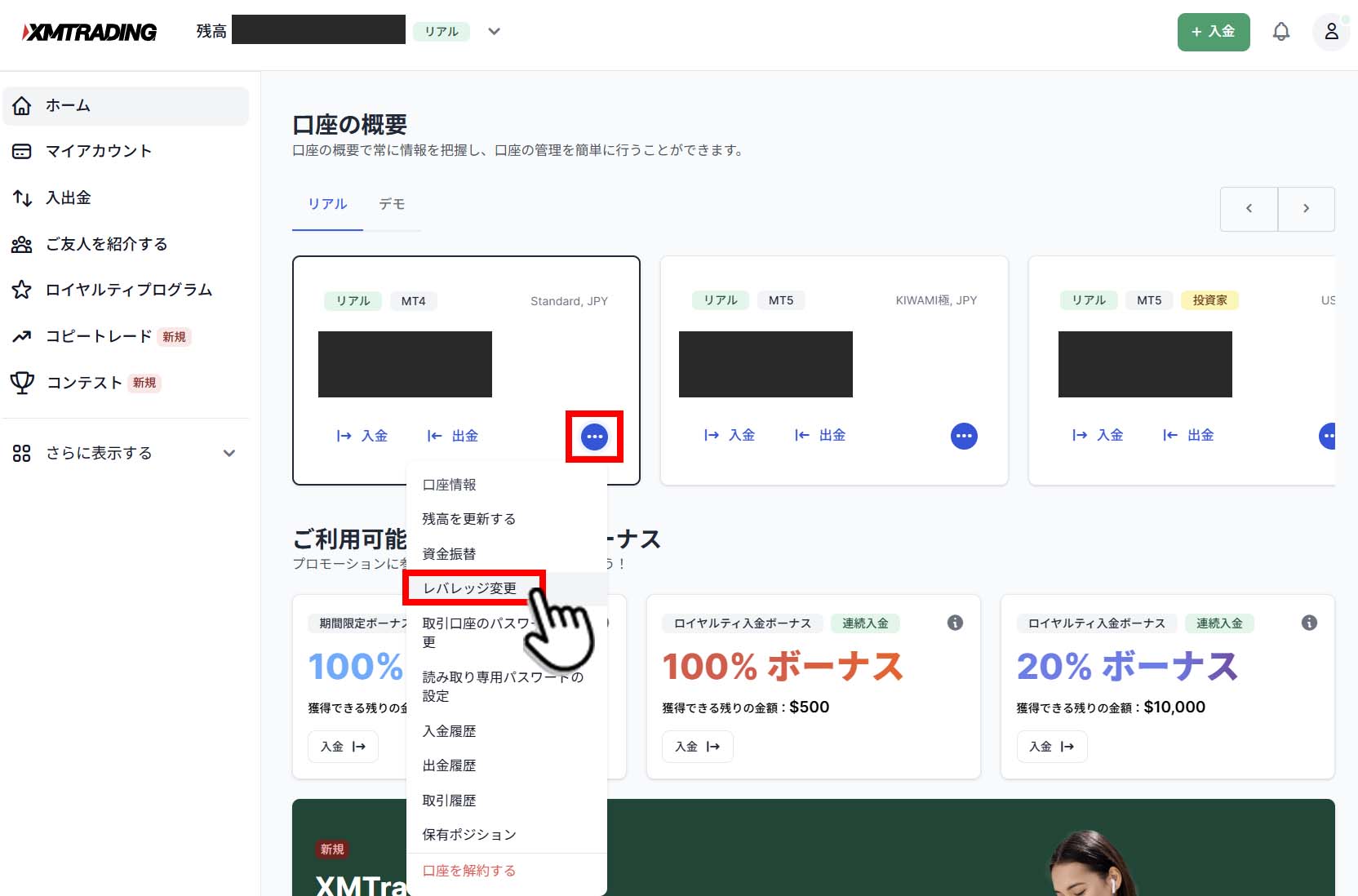Screen dimensions: 1358x896
Task: Open the three-dot menu on the MT4 Standard card
Action: (x=594, y=437)
